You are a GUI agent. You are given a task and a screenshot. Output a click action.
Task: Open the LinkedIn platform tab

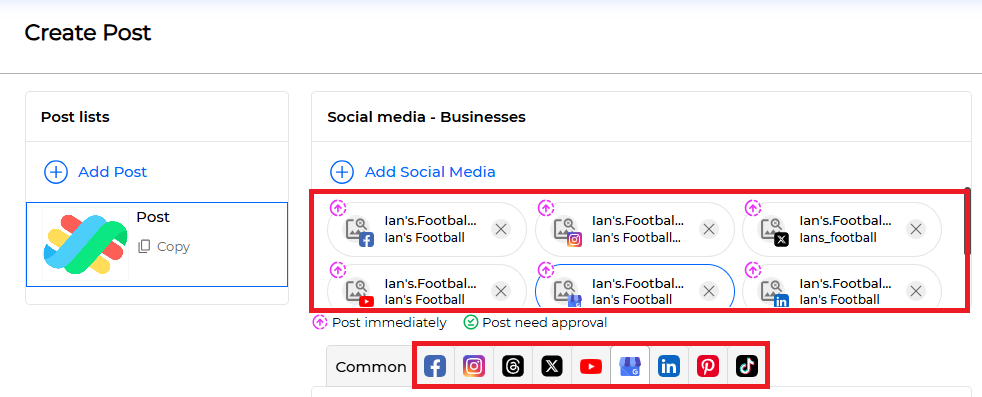pyautogui.click(x=669, y=366)
